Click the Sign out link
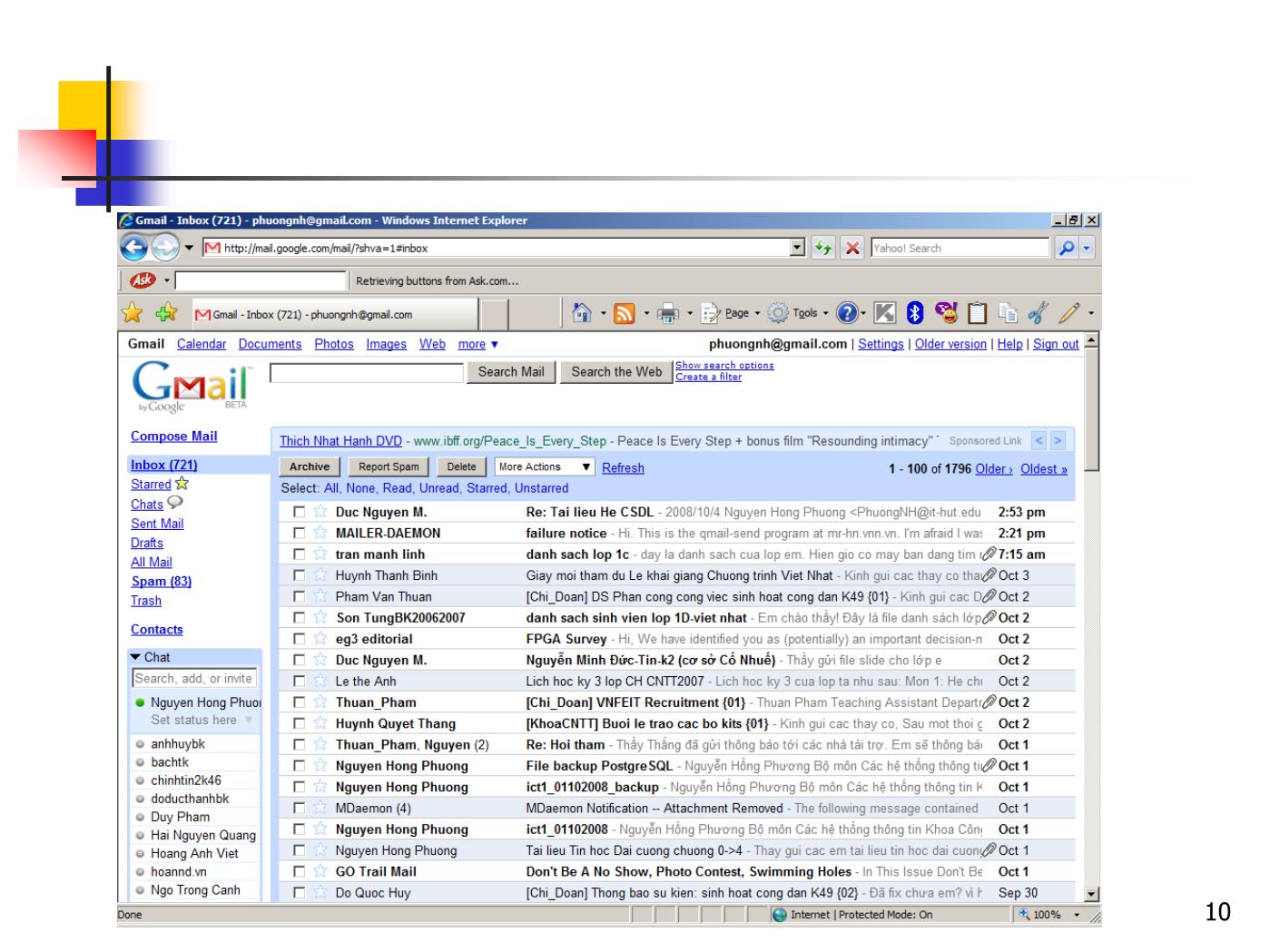 pos(1056,344)
